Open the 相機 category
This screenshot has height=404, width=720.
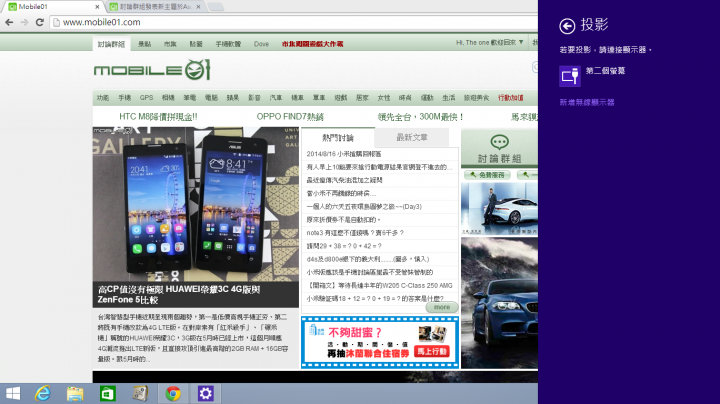tap(168, 98)
